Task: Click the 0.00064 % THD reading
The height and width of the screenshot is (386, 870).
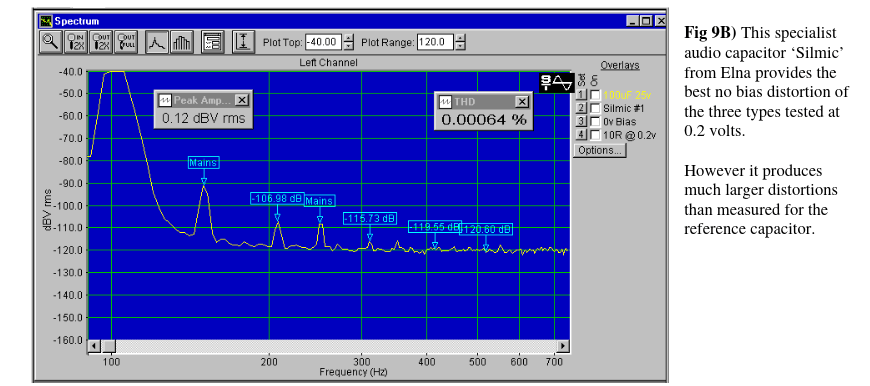Action: point(484,120)
